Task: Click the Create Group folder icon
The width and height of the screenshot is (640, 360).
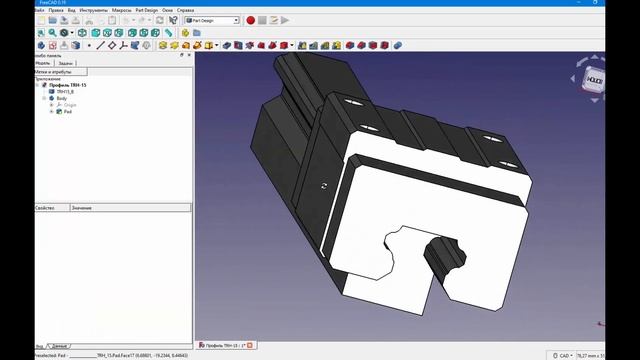Action: click(x=197, y=33)
